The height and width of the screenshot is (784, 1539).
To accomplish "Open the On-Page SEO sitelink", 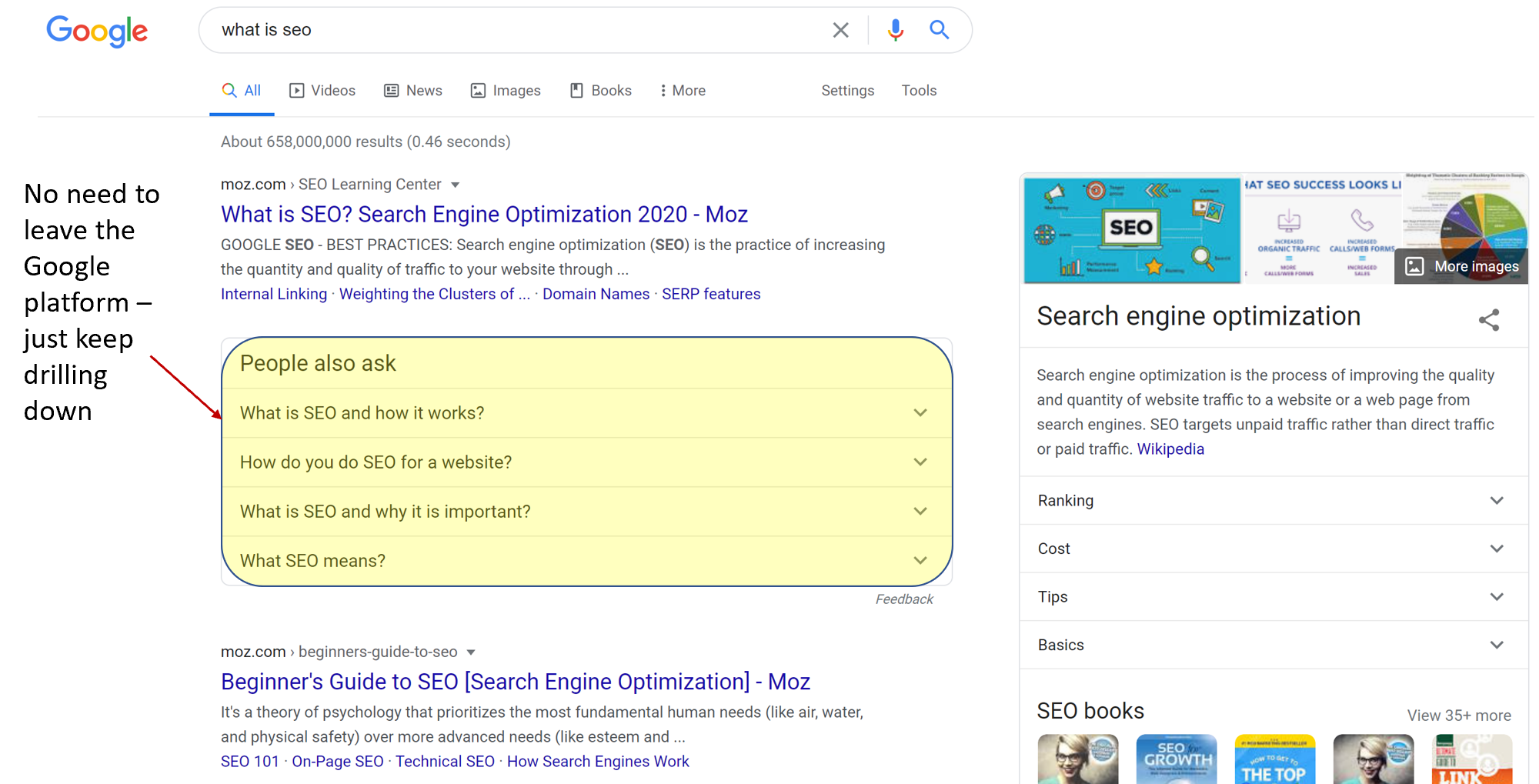I will (x=337, y=762).
